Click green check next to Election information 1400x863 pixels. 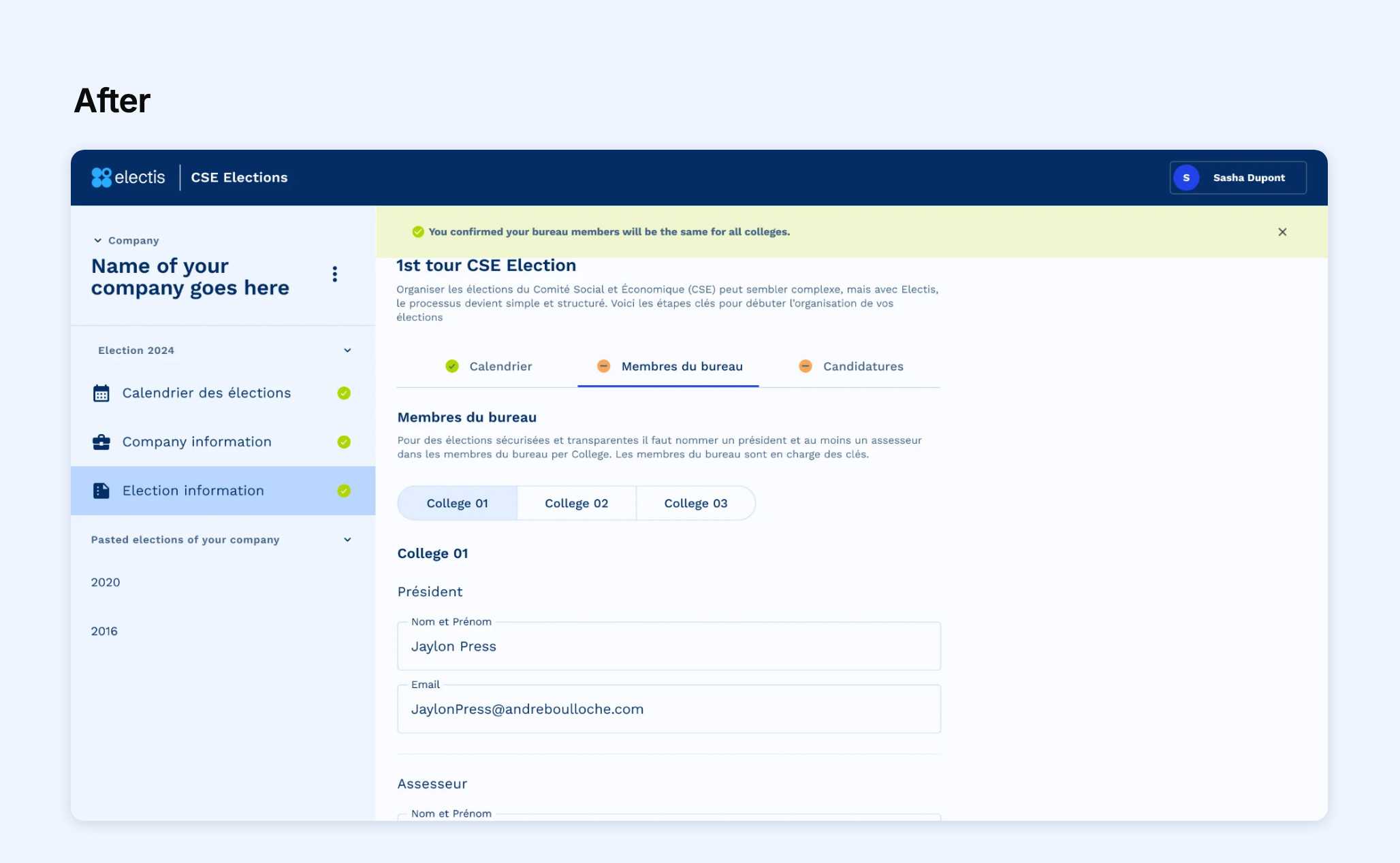[344, 491]
